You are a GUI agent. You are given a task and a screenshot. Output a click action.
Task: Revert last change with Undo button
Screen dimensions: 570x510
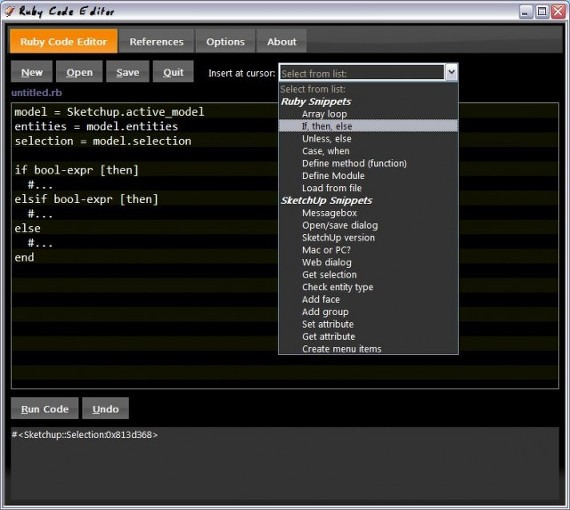pyautogui.click(x=105, y=409)
